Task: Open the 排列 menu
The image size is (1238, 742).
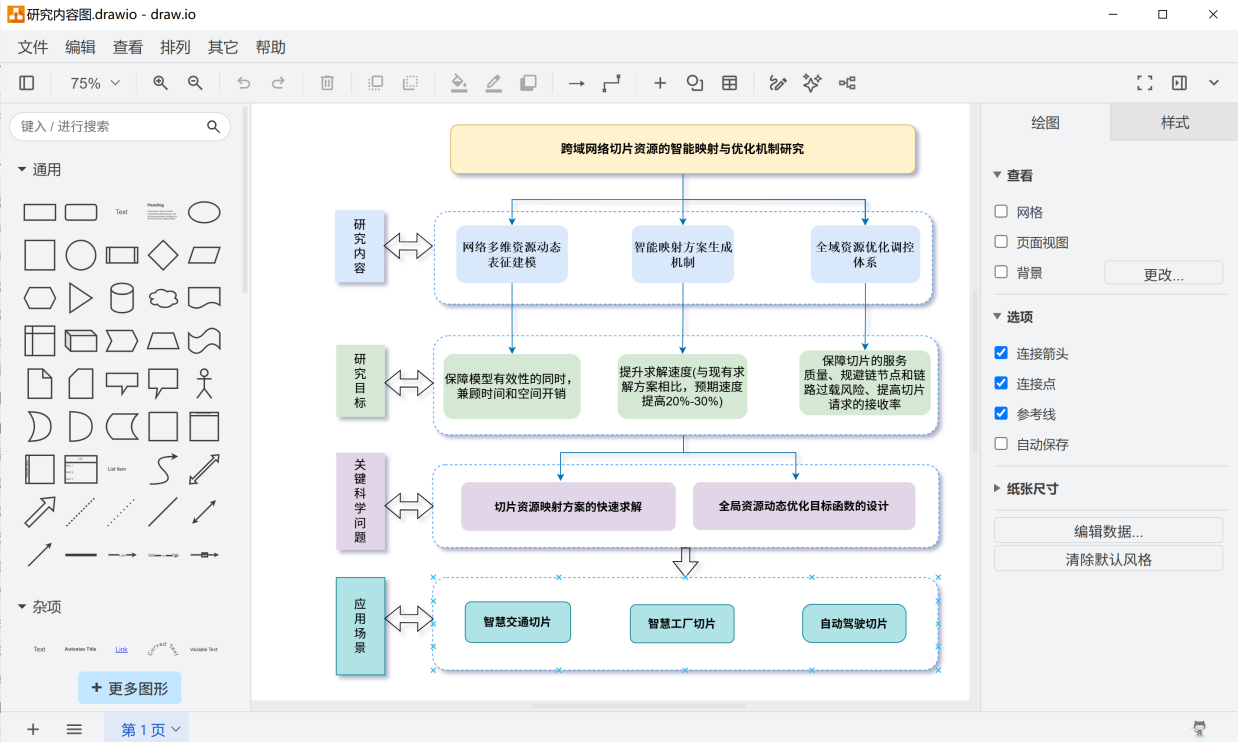Action: pos(175,47)
